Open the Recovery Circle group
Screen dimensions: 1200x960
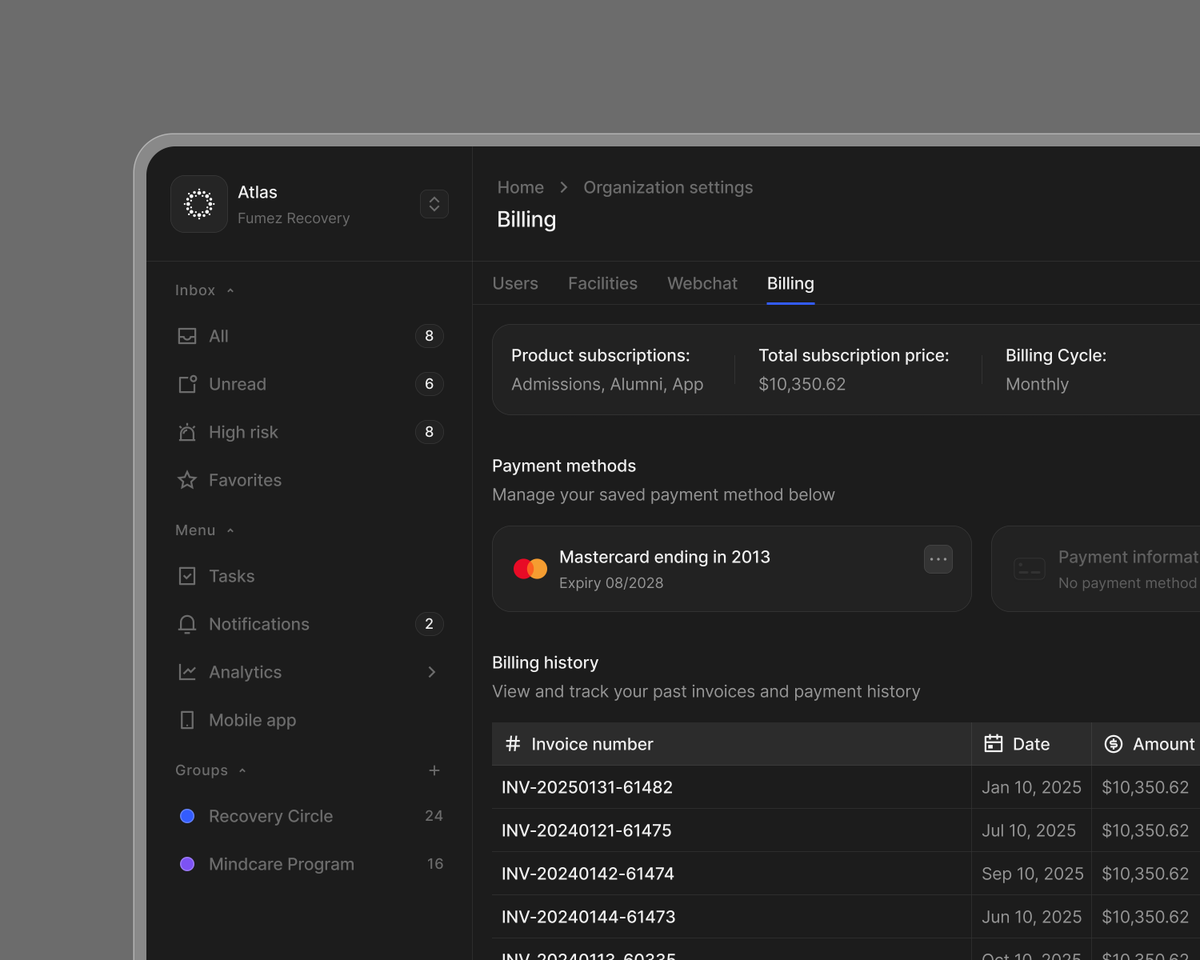point(309,816)
